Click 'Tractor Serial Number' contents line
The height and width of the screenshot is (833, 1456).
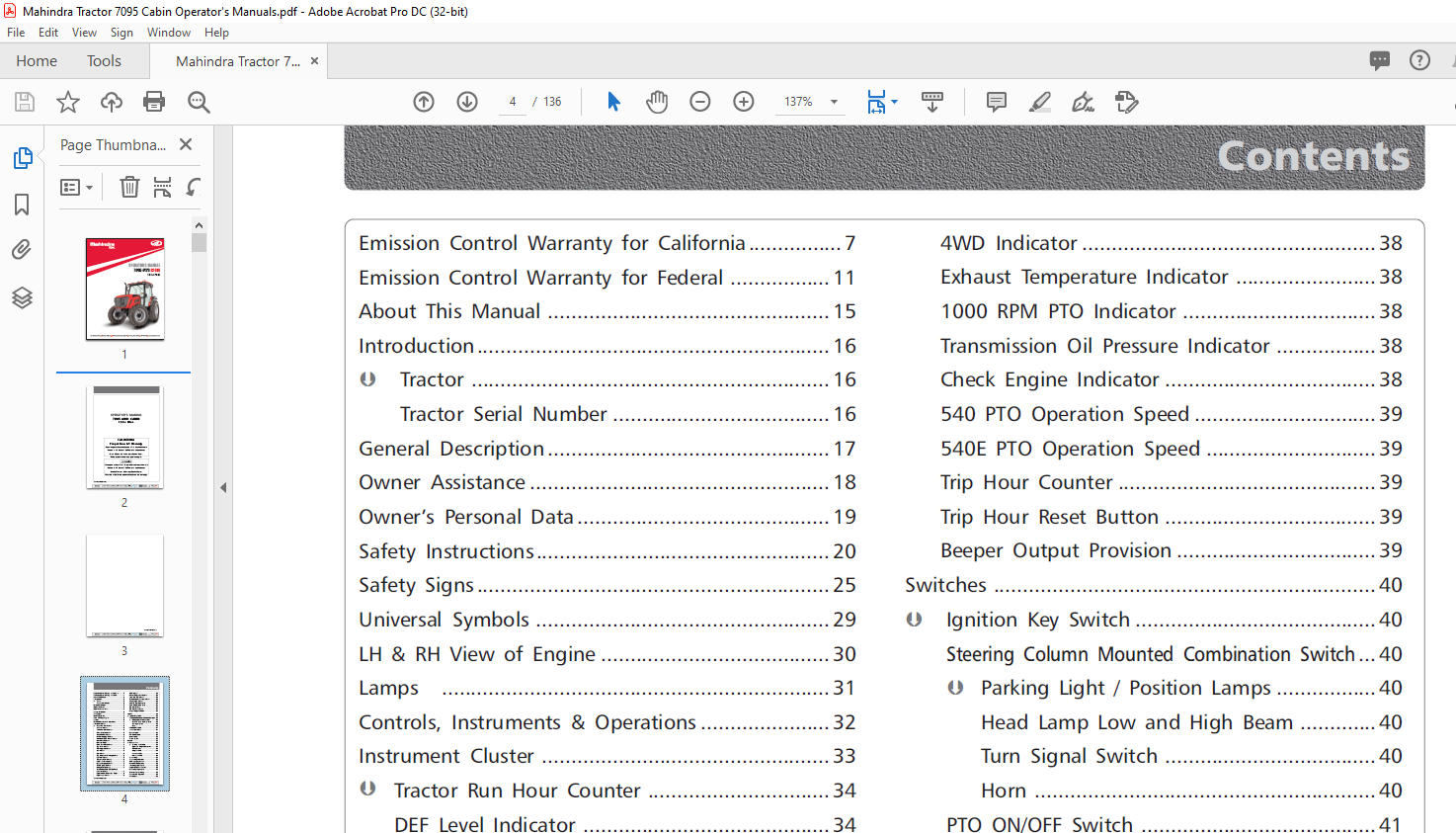[627, 414]
